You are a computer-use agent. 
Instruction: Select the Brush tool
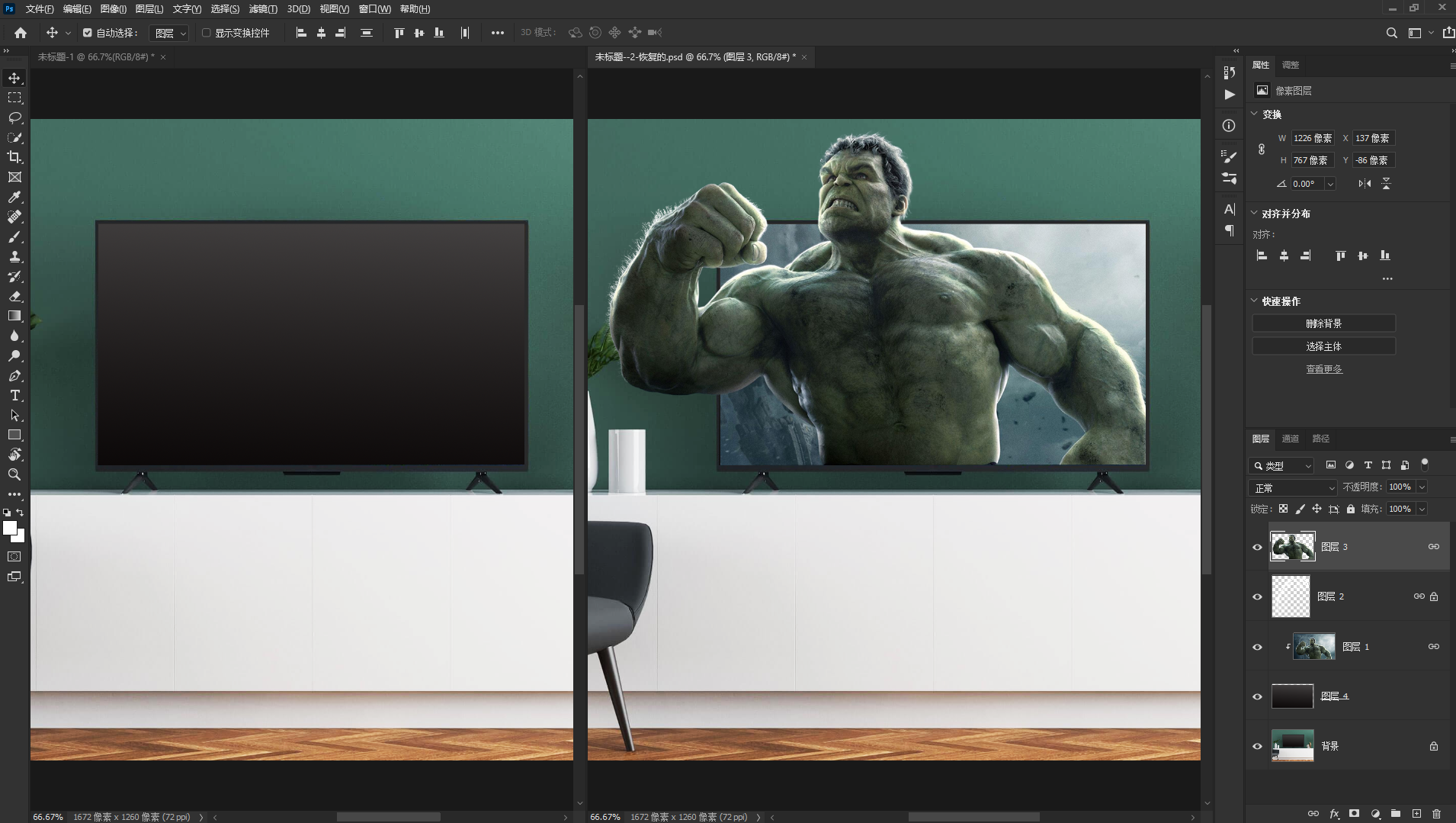(x=14, y=236)
